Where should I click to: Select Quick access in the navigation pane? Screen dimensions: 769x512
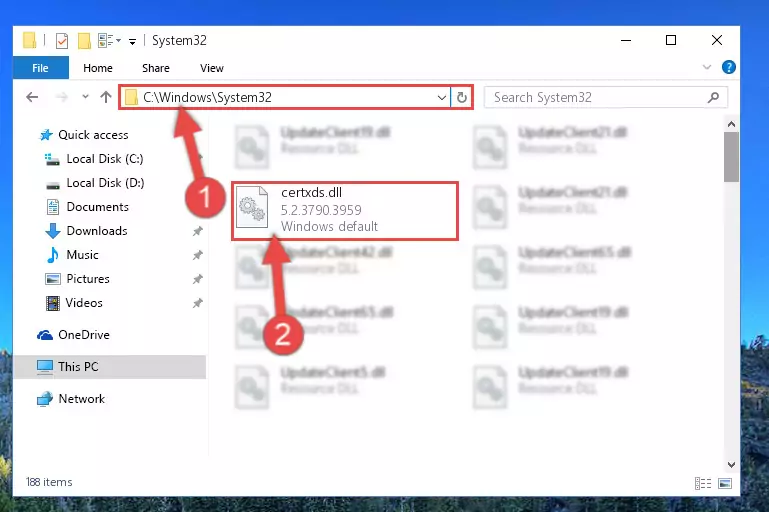point(93,135)
